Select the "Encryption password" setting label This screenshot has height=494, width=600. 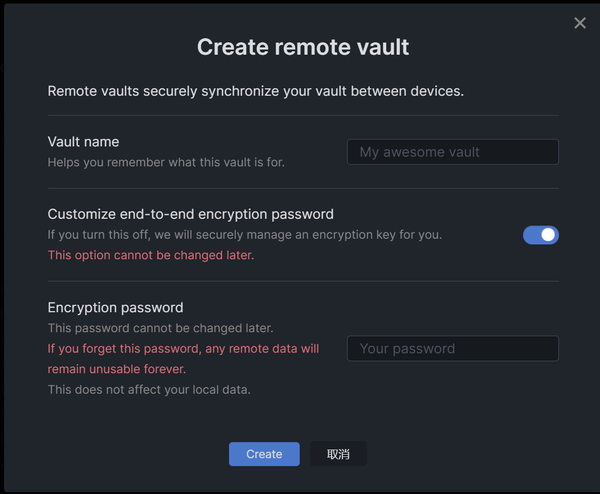(116, 308)
